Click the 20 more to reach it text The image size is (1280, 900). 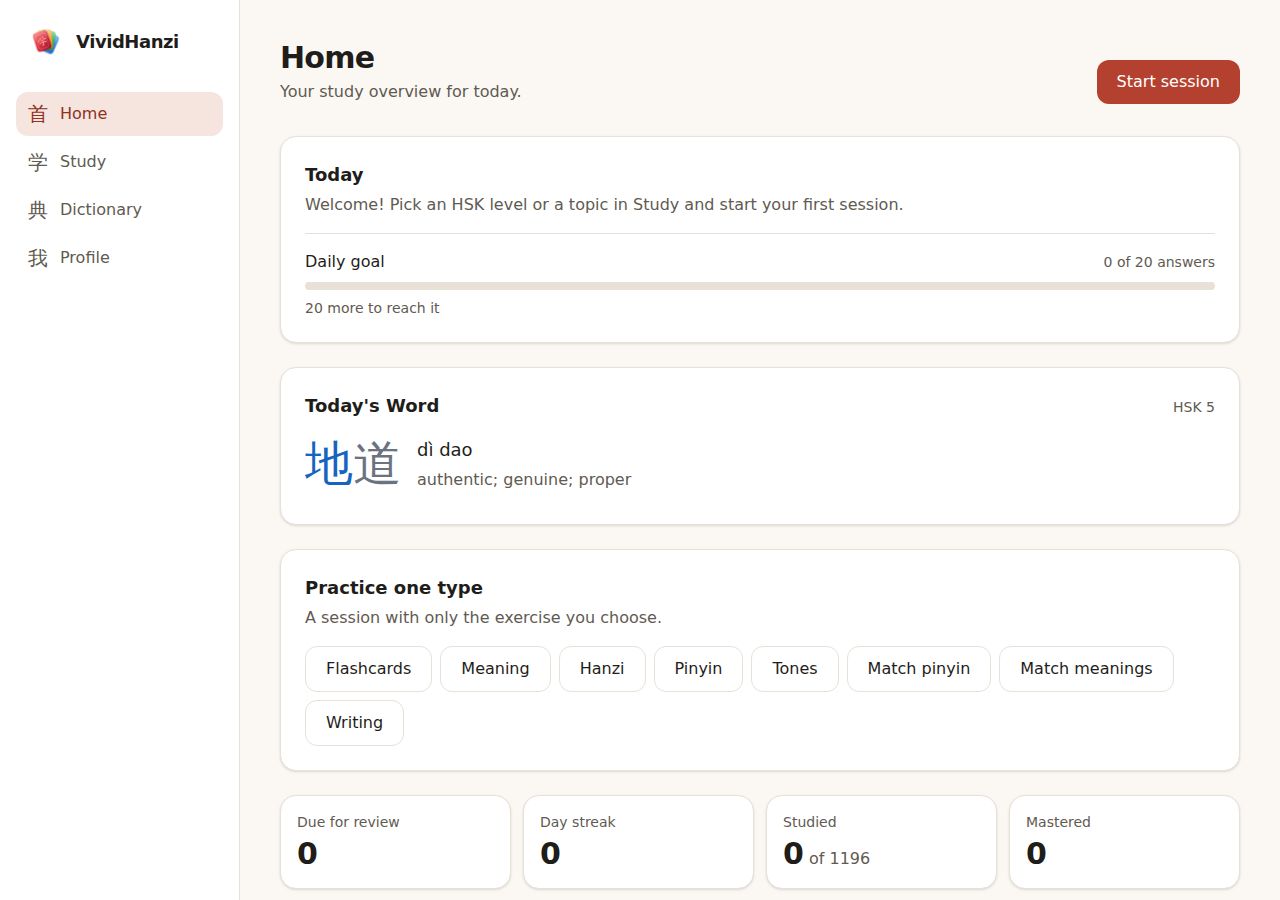pyautogui.click(x=372, y=308)
